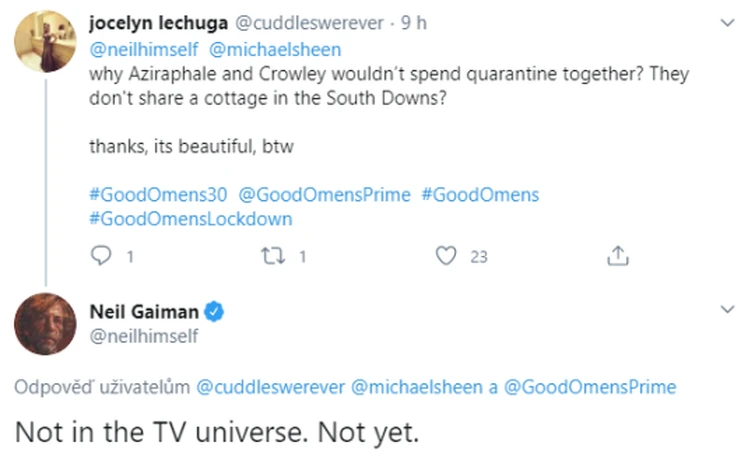
Task: Open Neil Gaiman's avatar photo
Action: click(x=44, y=323)
